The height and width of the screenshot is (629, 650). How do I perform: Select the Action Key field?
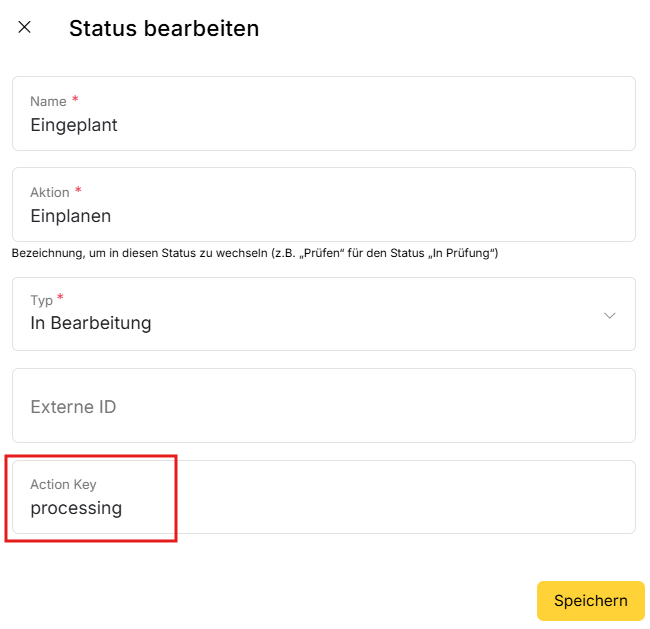coord(323,497)
